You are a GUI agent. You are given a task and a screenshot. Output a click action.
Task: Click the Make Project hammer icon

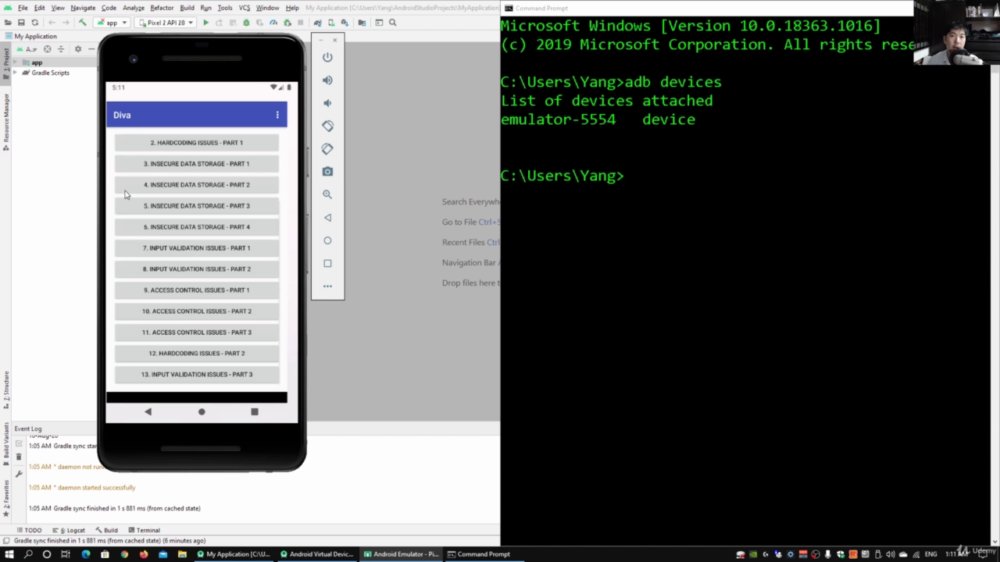tap(82, 22)
